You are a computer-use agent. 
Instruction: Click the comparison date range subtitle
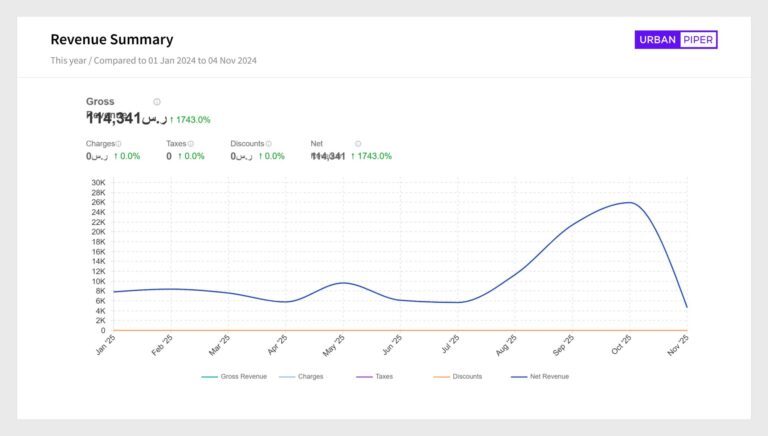pyautogui.click(x=154, y=60)
